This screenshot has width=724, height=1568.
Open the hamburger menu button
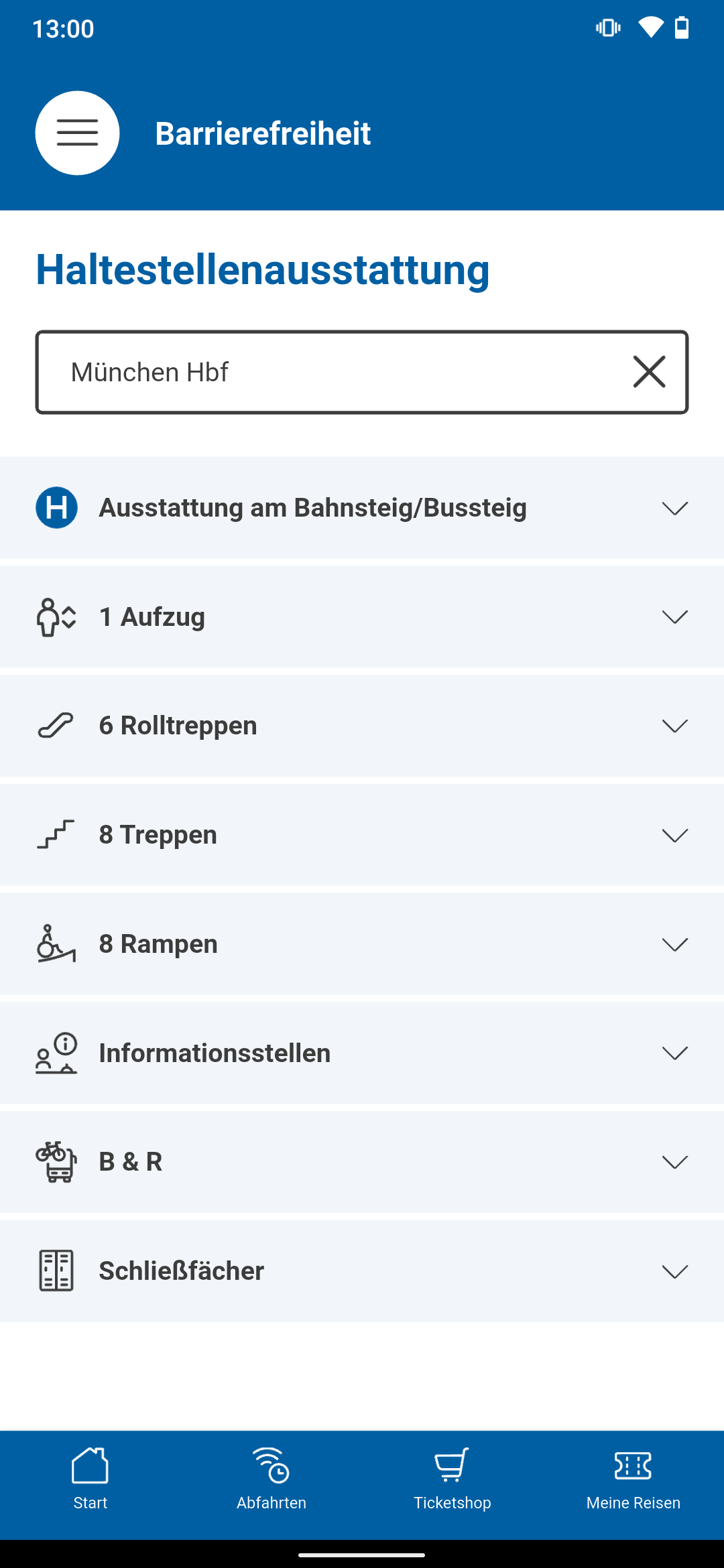77,133
